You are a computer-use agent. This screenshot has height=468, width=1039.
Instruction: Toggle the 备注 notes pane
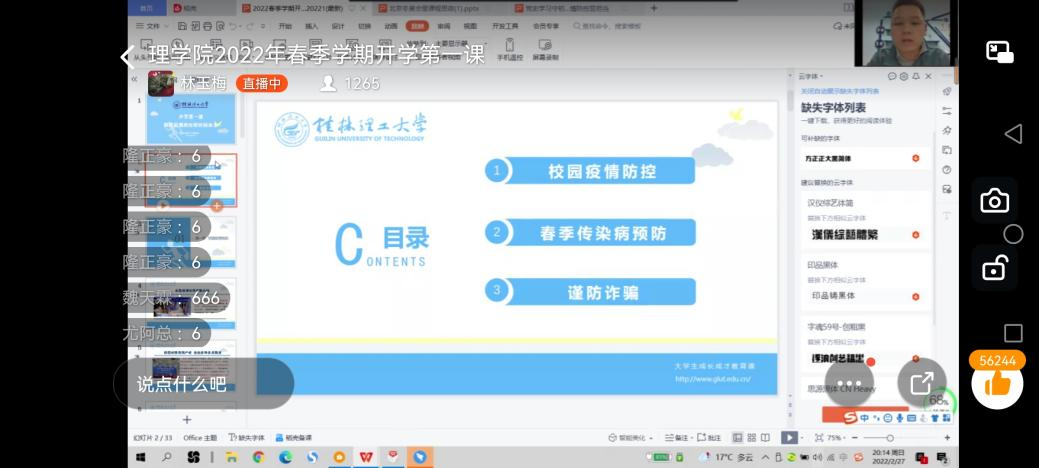click(x=678, y=438)
